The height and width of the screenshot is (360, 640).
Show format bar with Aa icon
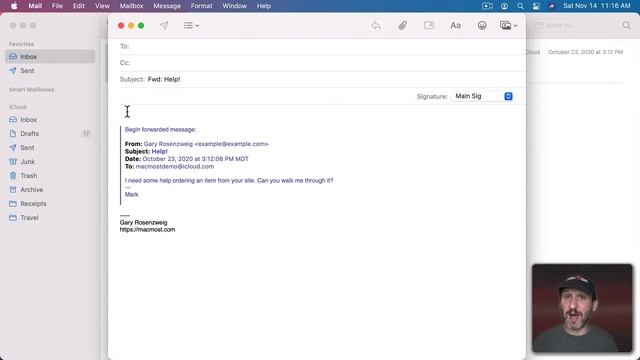tap(456, 25)
